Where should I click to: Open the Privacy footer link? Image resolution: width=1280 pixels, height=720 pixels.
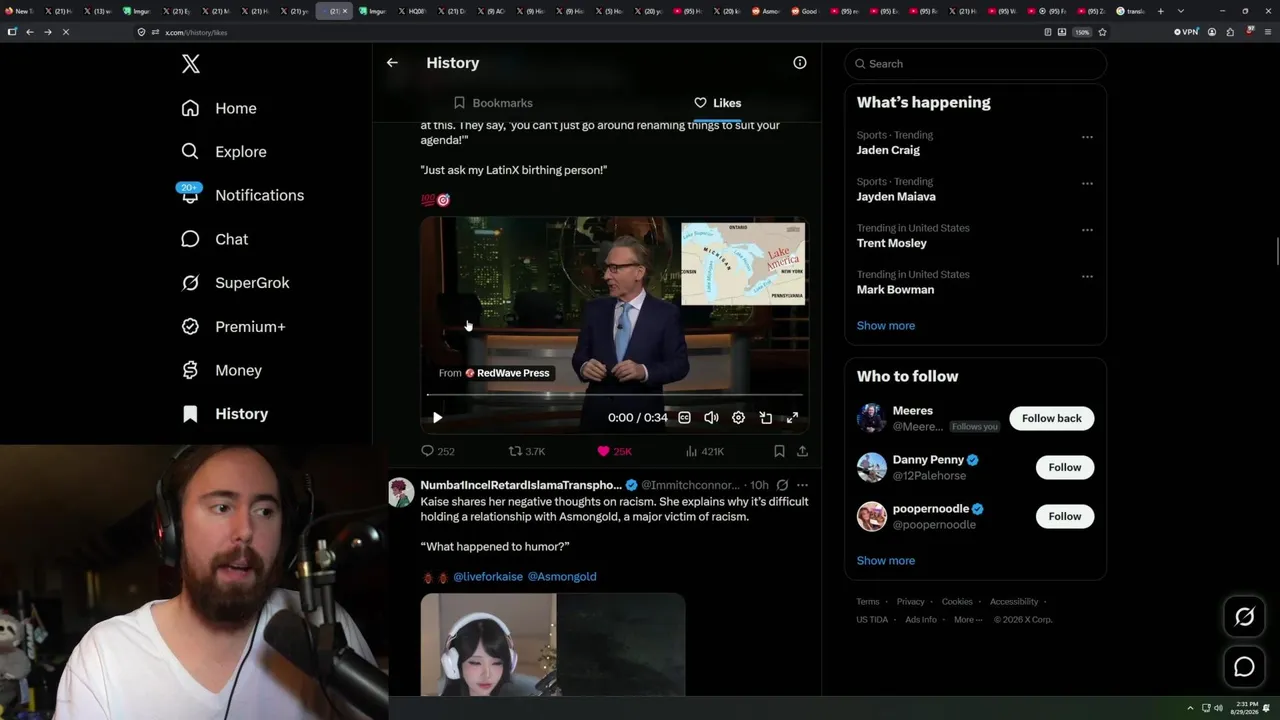click(911, 602)
